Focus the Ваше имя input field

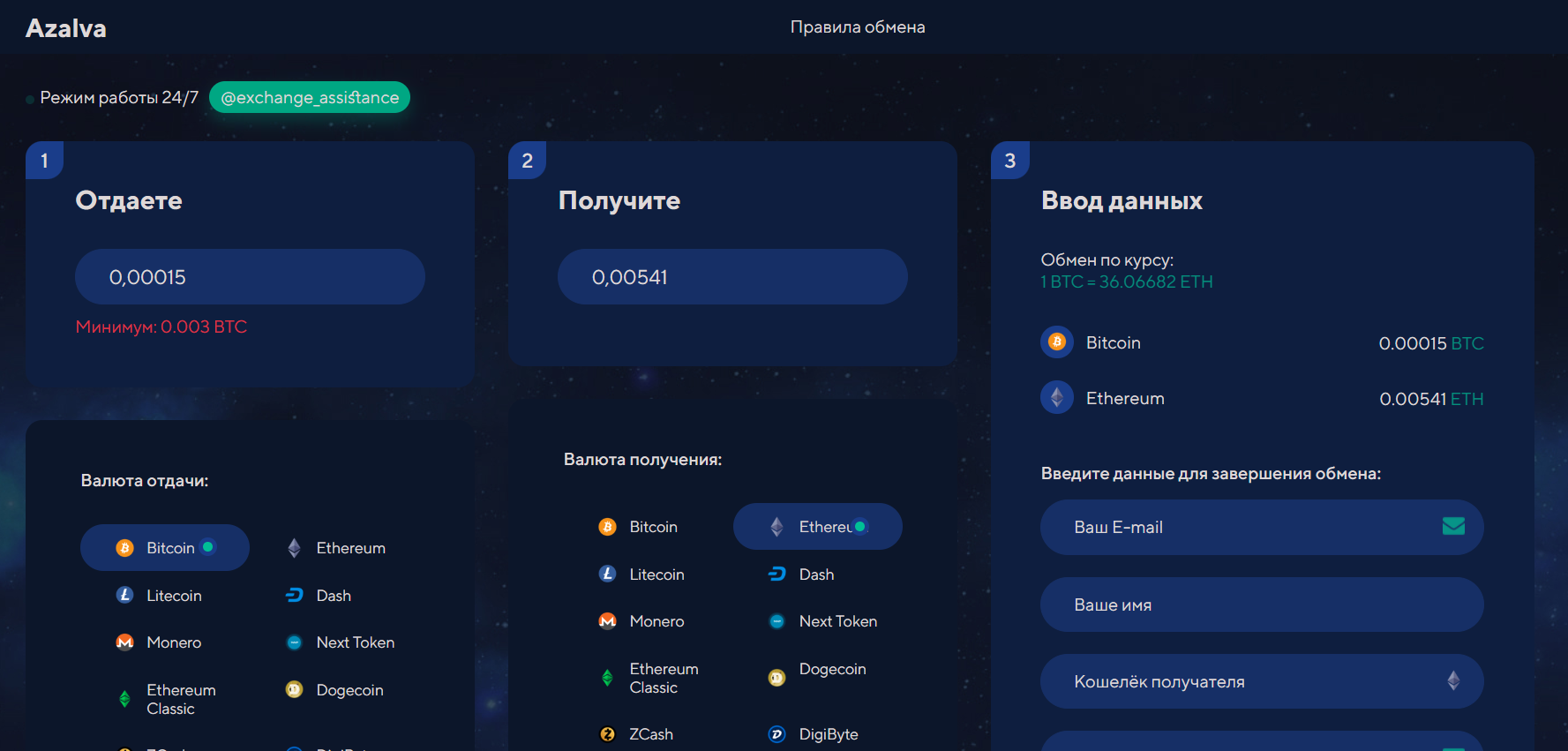click(x=1261, y=605)
